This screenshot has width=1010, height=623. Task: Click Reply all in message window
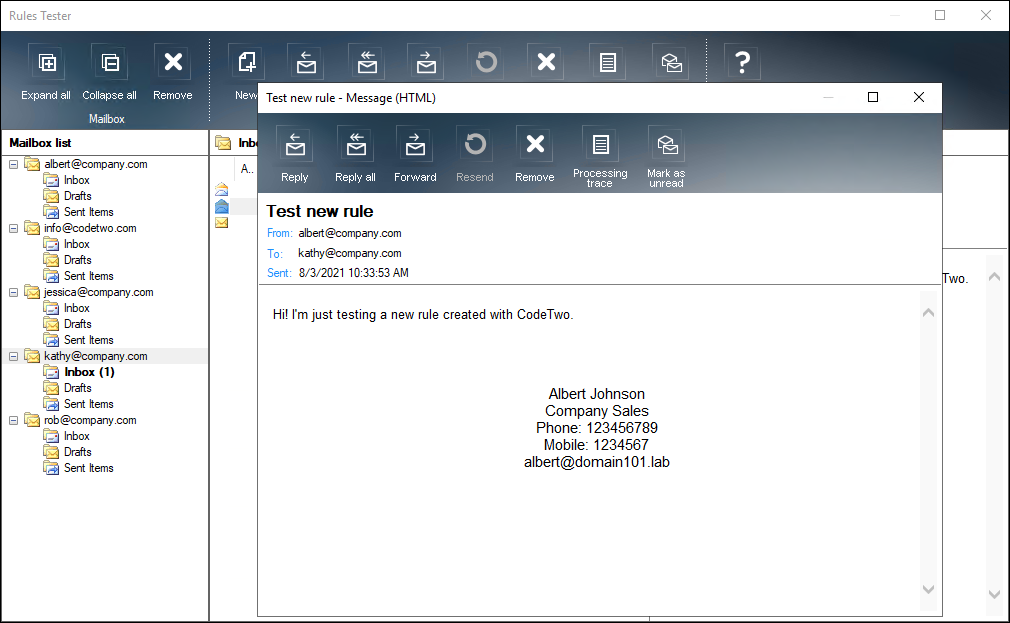[x=356, y=155]
